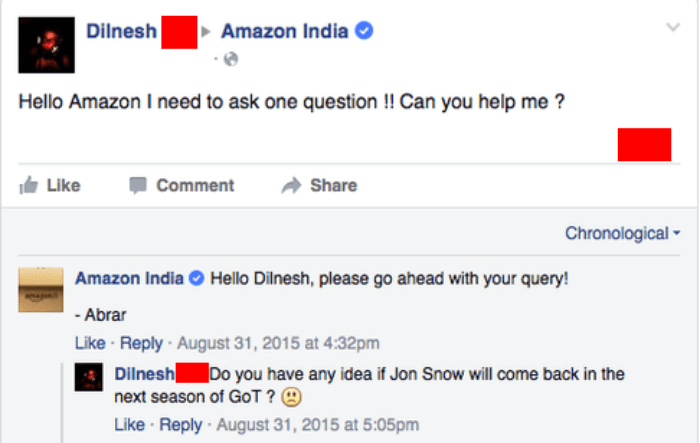Screen dimensions: 700x443
Task: Click the globe privacy icon under post header
Action: pos(232,60)
